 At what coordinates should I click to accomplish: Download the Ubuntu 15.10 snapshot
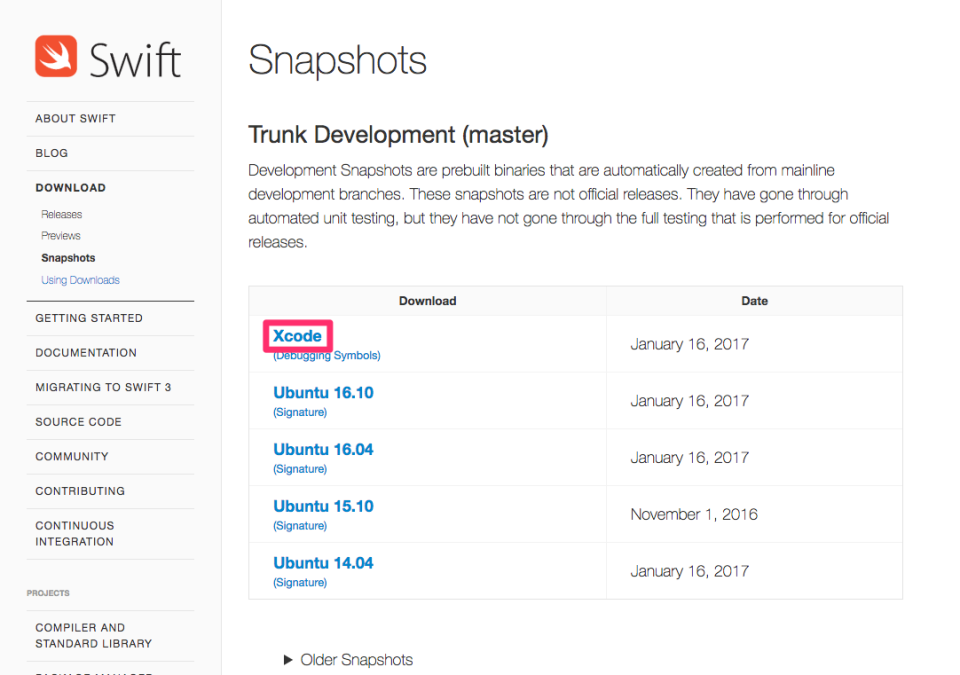[323, 507]
